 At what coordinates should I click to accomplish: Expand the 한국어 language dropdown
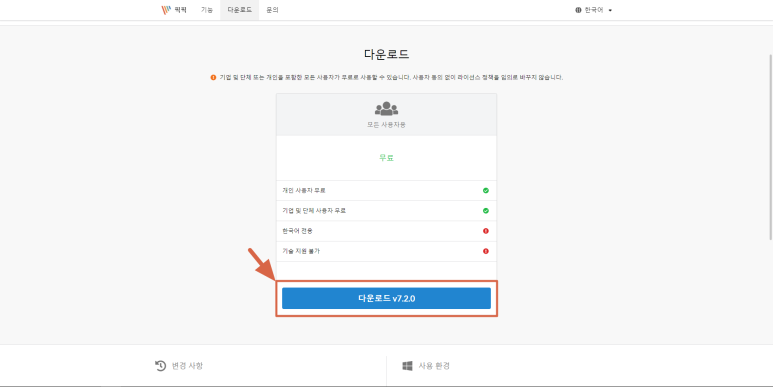pyautogui.click(x=594, y=10)
